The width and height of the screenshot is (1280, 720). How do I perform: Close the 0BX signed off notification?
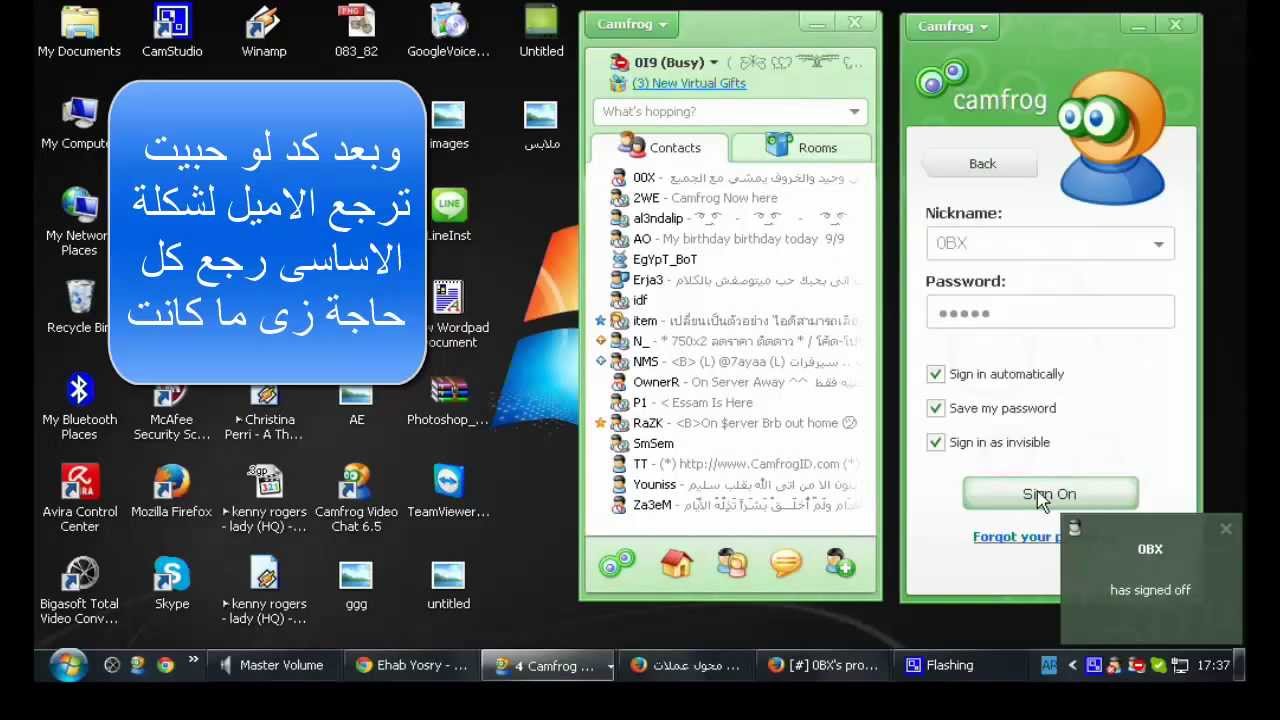tap(1226, 529)
